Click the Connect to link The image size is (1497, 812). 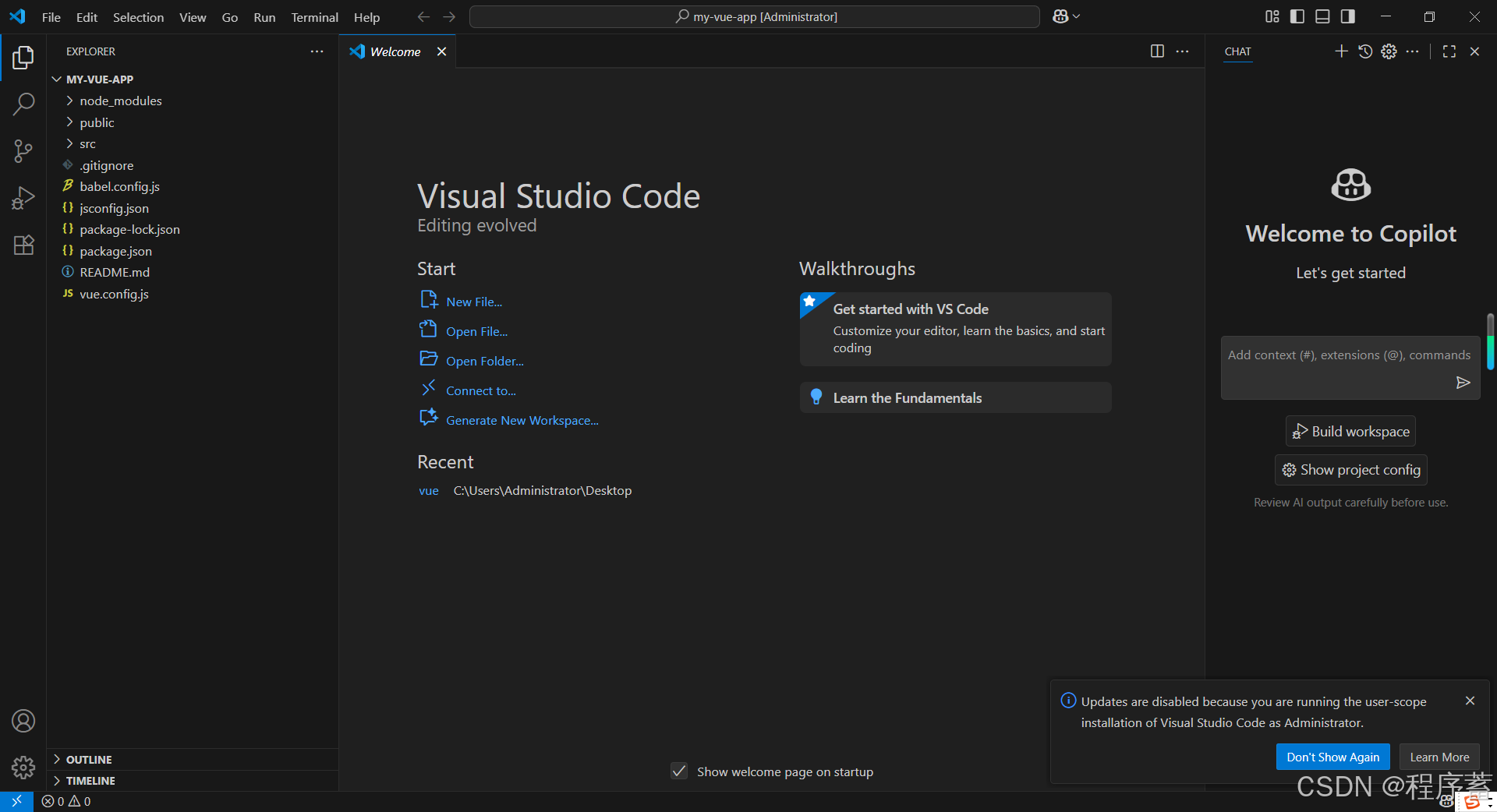click(481, 390)
